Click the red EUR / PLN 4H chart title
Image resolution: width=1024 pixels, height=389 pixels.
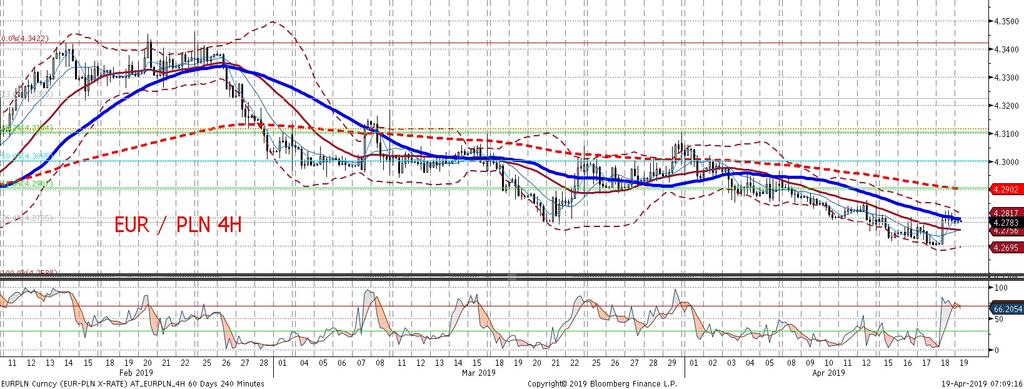coord(179,226)
